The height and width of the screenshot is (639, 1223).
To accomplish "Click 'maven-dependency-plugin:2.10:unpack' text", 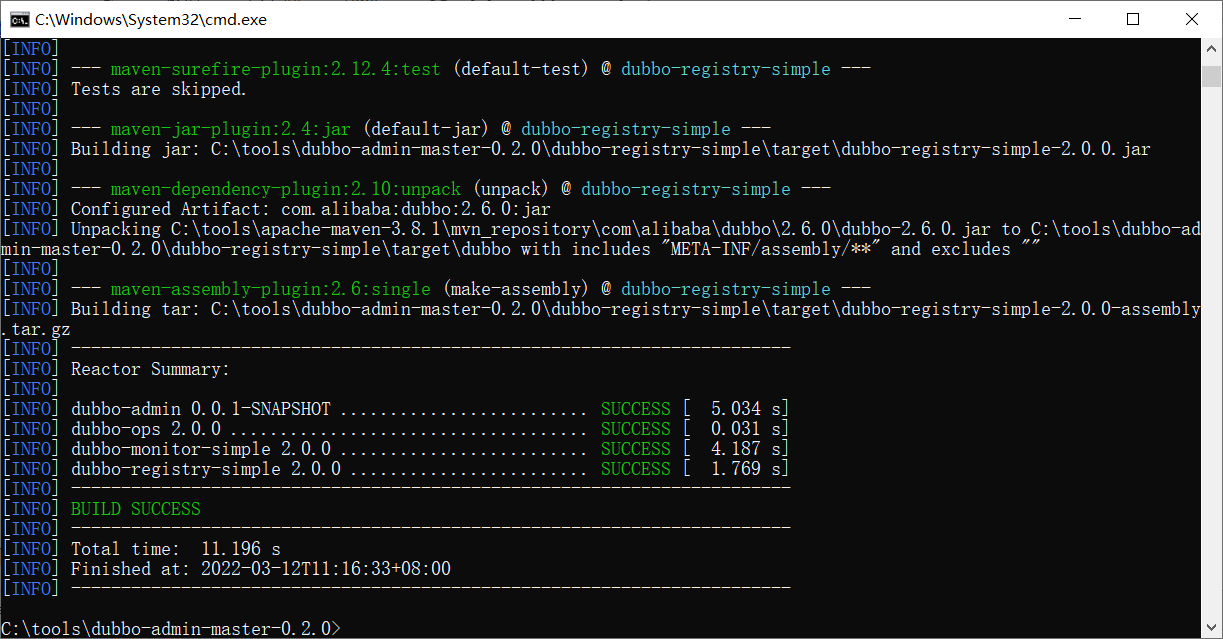I will point(285,189).
